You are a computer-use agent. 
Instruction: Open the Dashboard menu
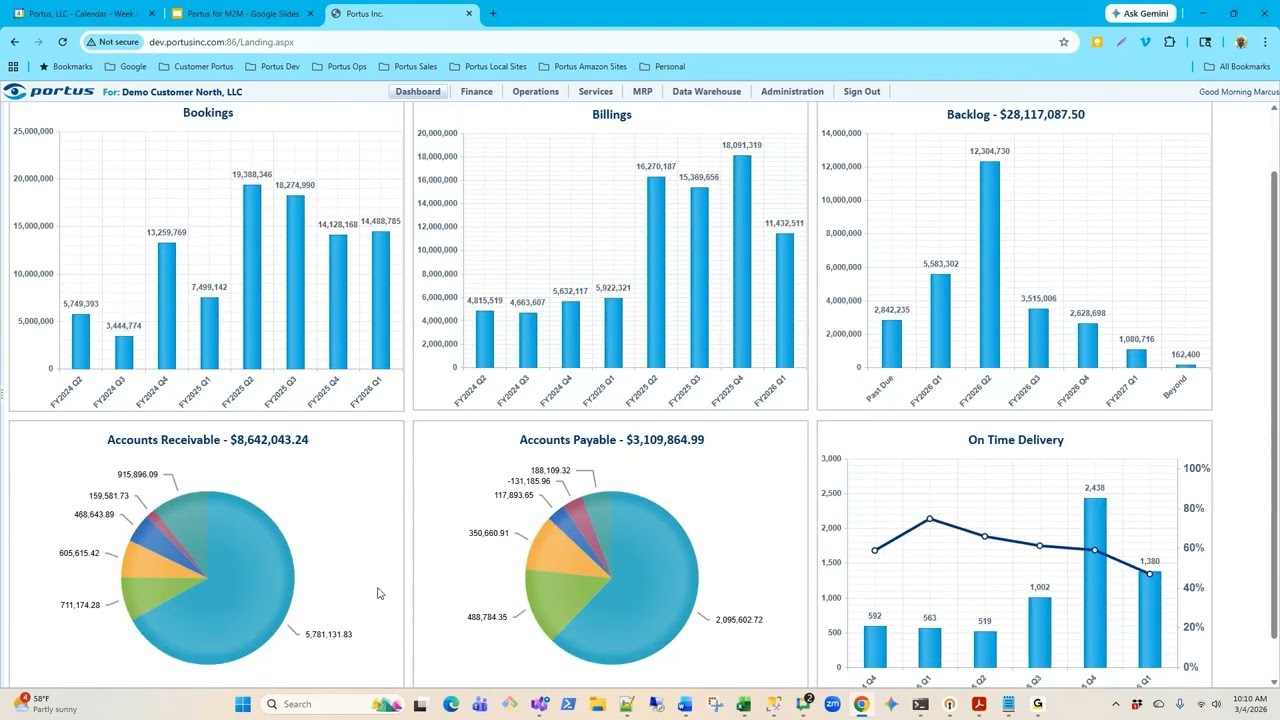418,92
